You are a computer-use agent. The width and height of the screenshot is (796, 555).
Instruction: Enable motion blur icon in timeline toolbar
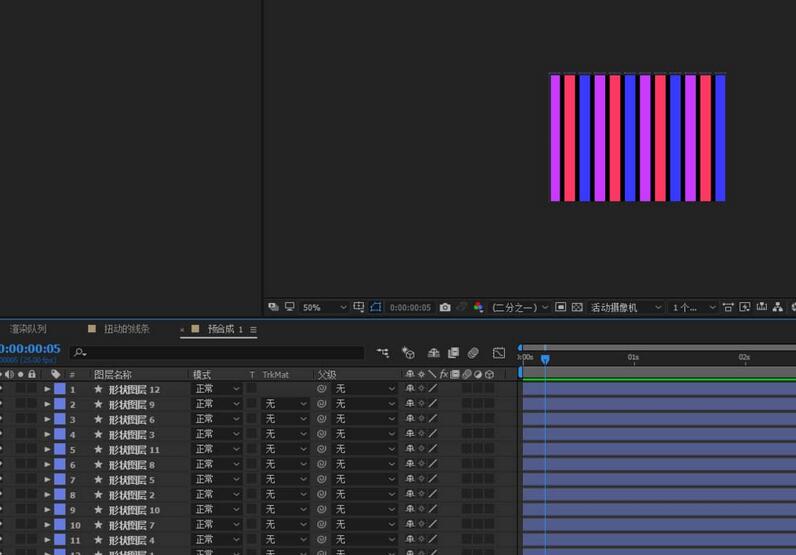pos(473,352)
